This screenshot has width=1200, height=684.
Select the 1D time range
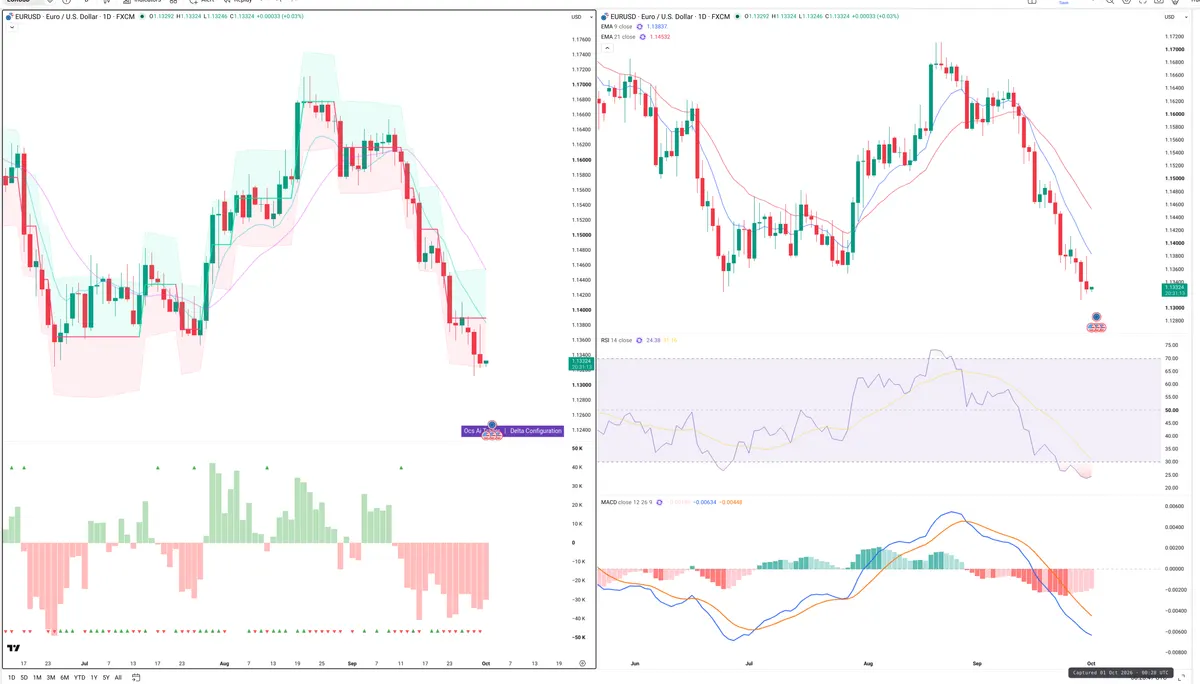click(12, 678)
